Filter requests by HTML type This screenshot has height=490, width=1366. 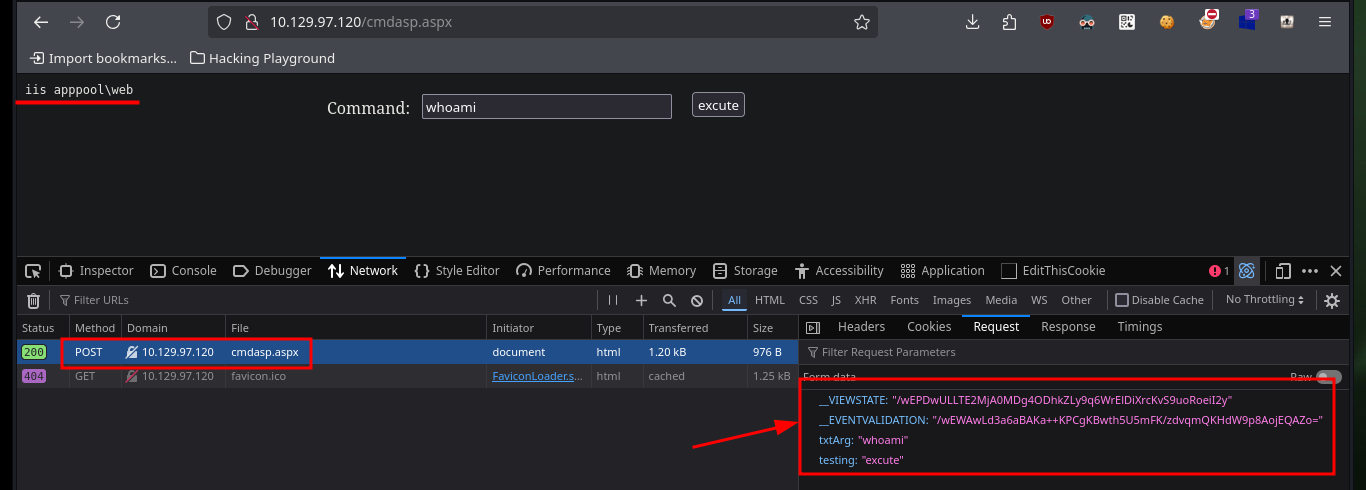(x=770, y=300)
